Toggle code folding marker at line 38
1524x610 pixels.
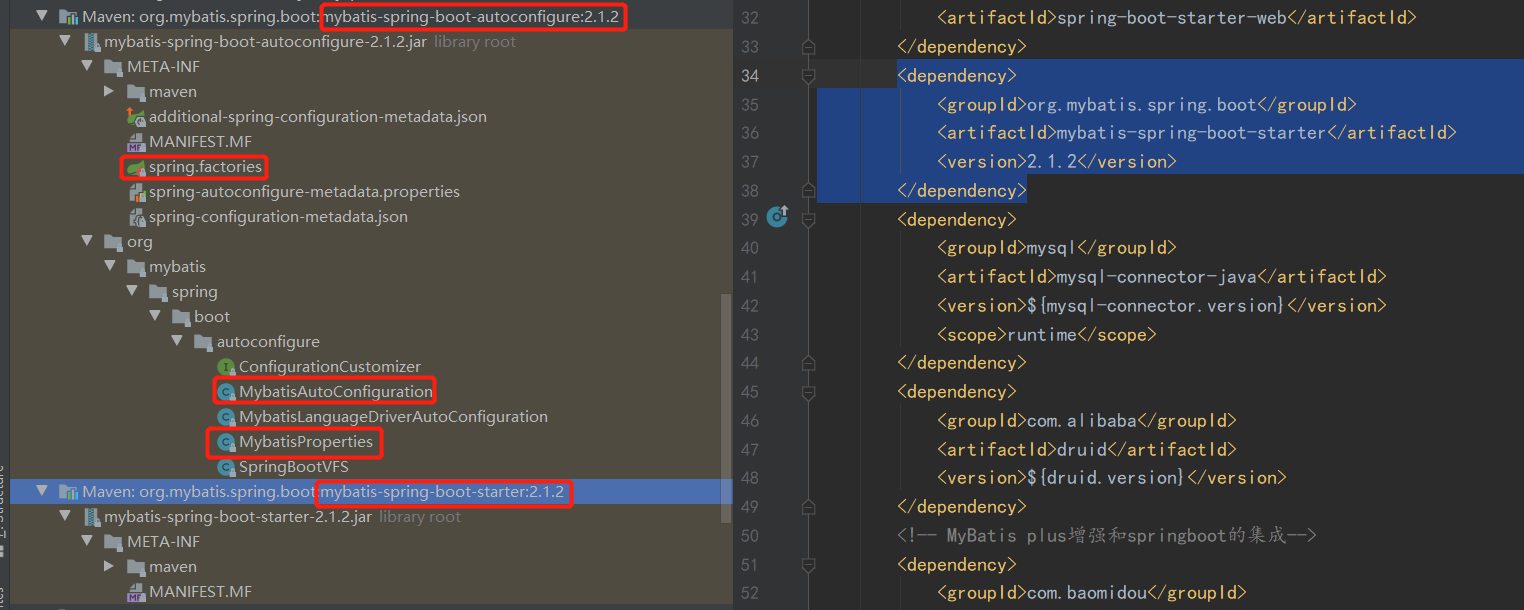click(x=808, y=190)
